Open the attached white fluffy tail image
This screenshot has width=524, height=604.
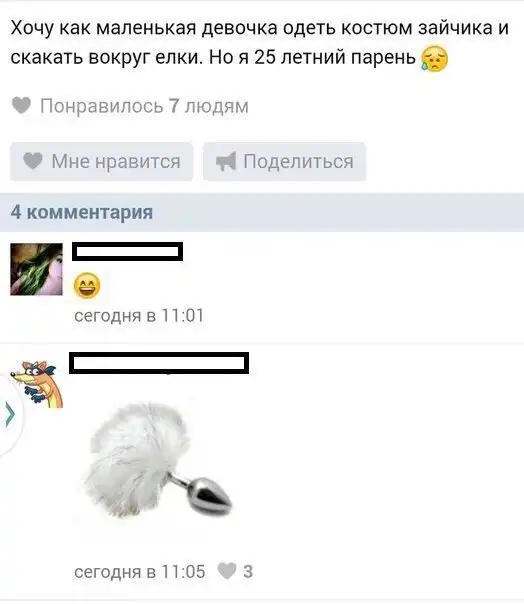point(158,461)
